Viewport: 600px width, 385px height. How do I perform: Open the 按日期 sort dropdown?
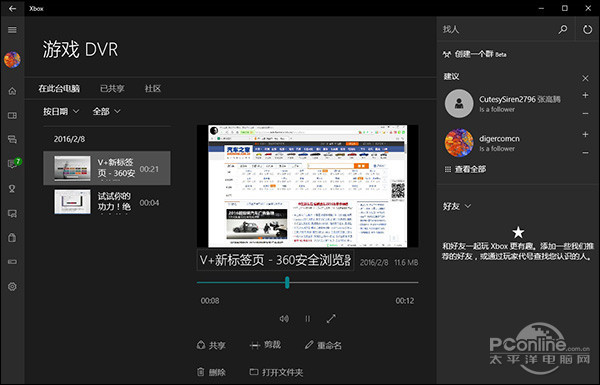coord(61,111)
